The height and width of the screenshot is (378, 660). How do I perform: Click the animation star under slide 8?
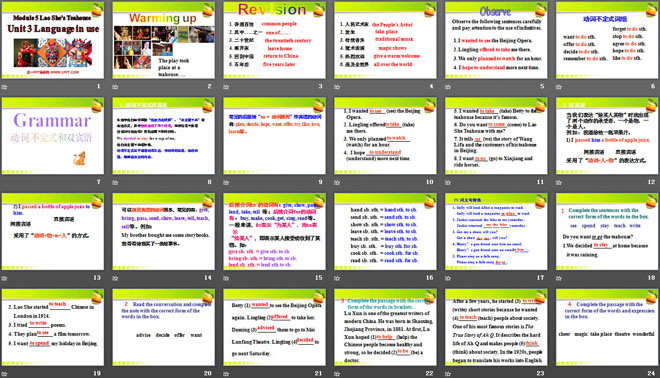pyautogui.click(x=115, y=183)
